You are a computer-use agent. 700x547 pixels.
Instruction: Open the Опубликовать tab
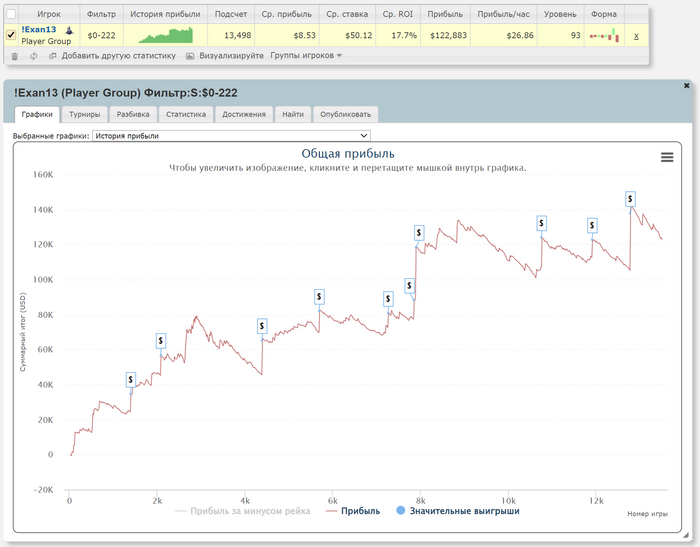click(x=346, y=114)
